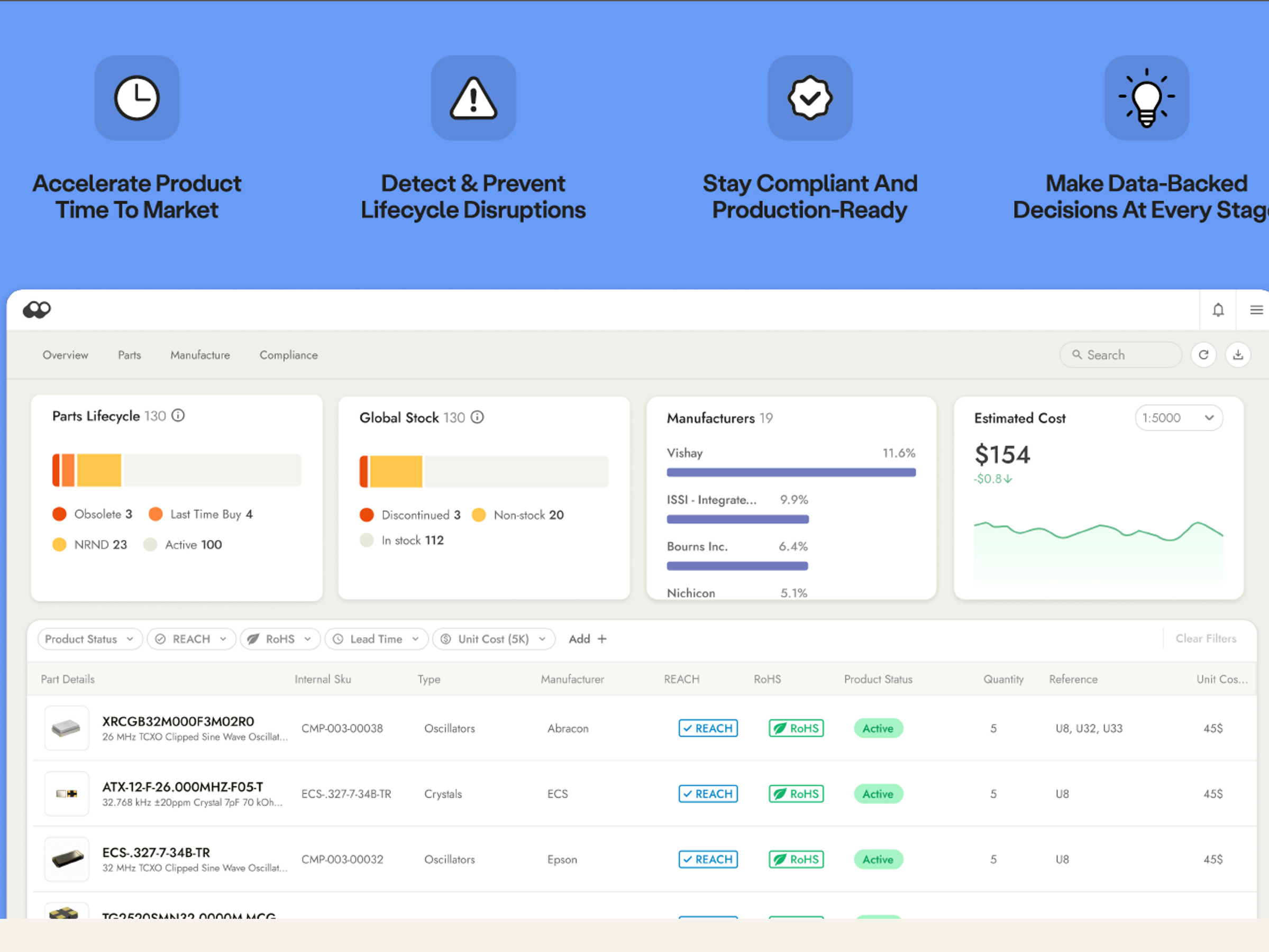Click the ECS-.327-7-34B-TR part thumbnail

(67, 859)
